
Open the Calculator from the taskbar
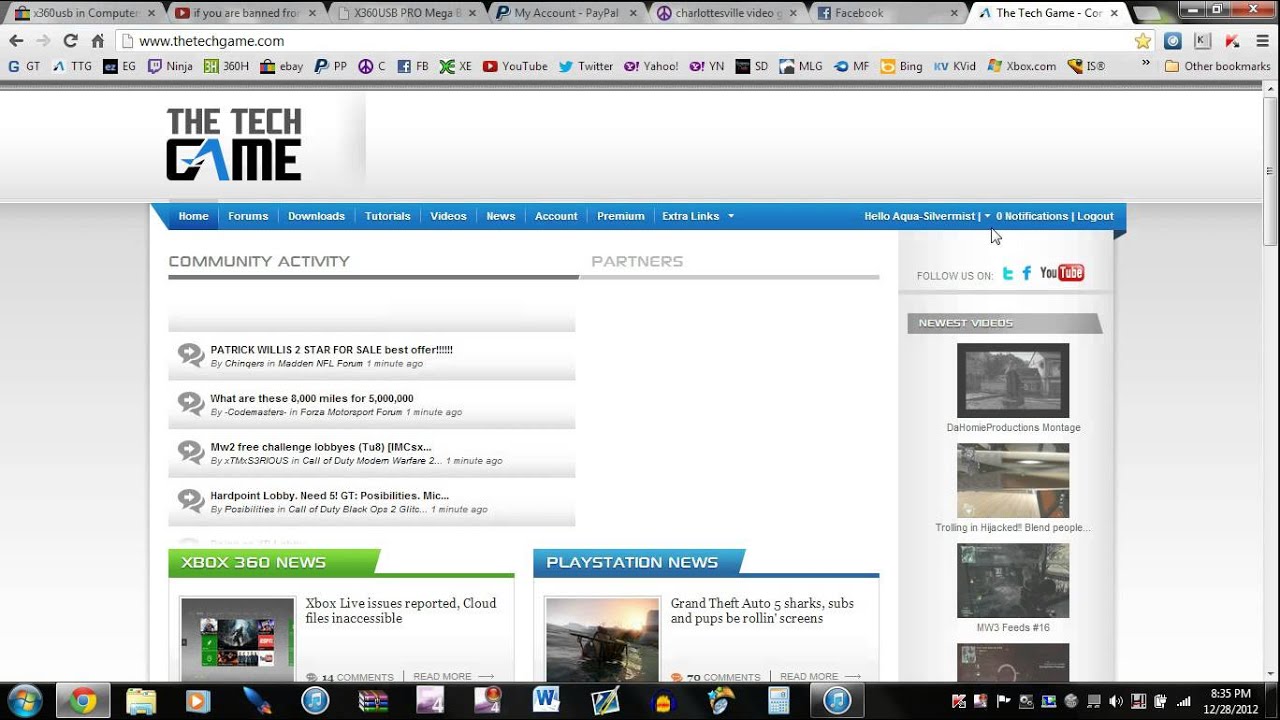[778, 700]
